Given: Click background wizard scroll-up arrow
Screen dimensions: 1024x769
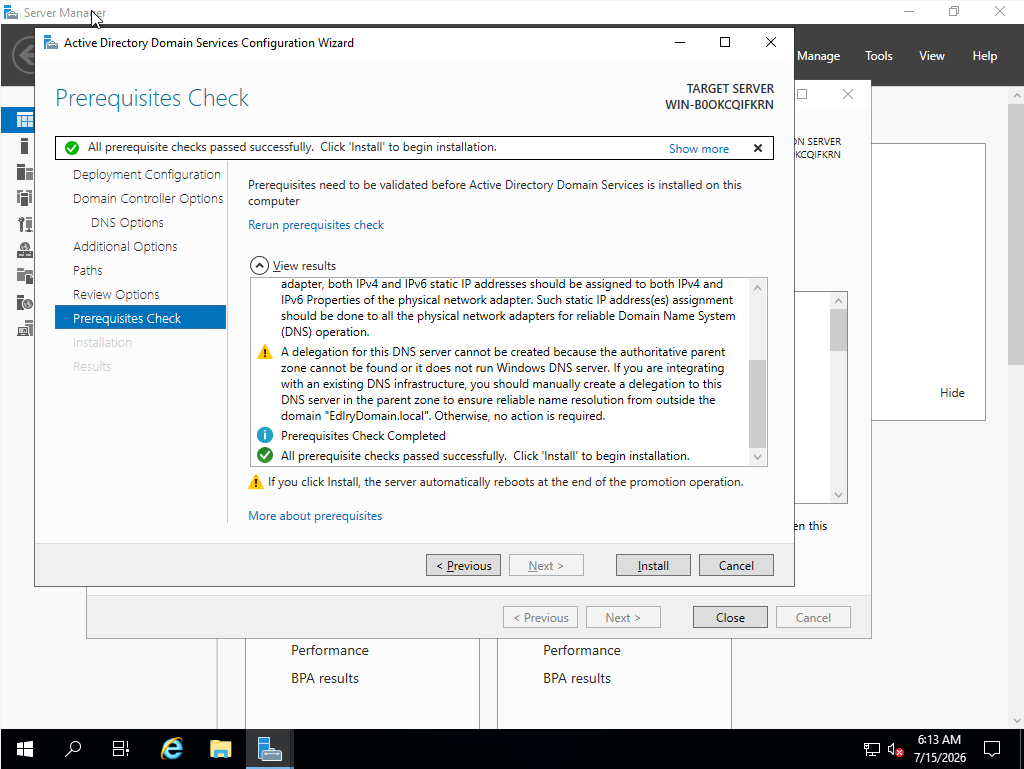Looking at the screenshot, I should (x=839, y=301).
